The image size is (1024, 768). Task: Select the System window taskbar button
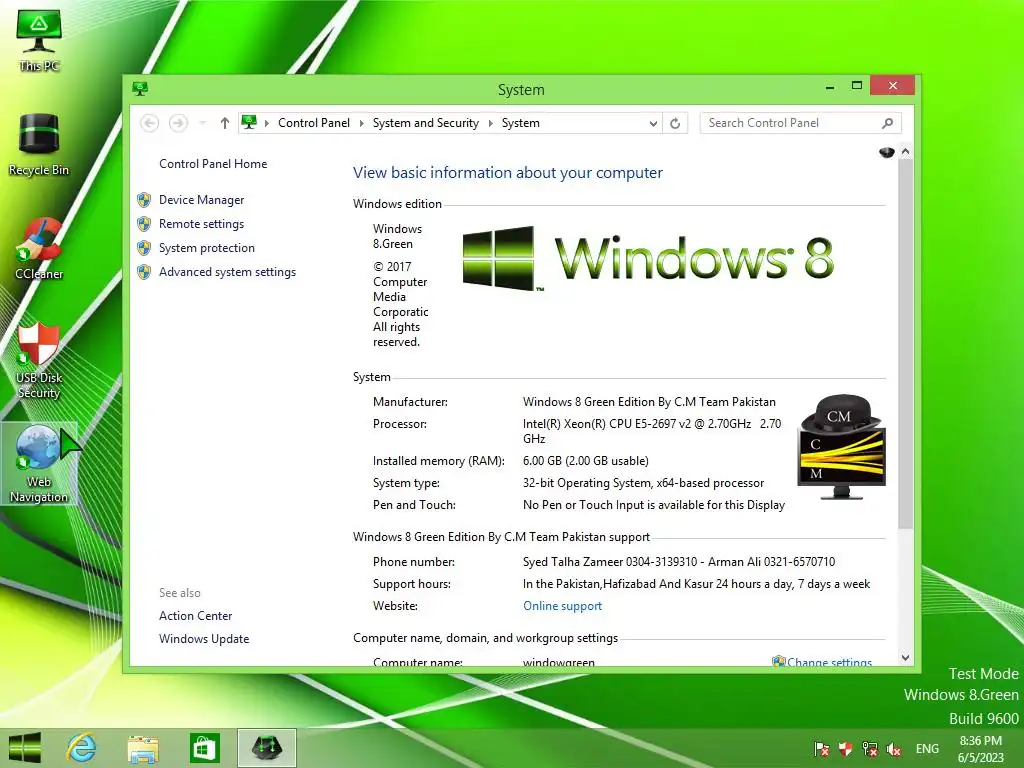point(266,748)
